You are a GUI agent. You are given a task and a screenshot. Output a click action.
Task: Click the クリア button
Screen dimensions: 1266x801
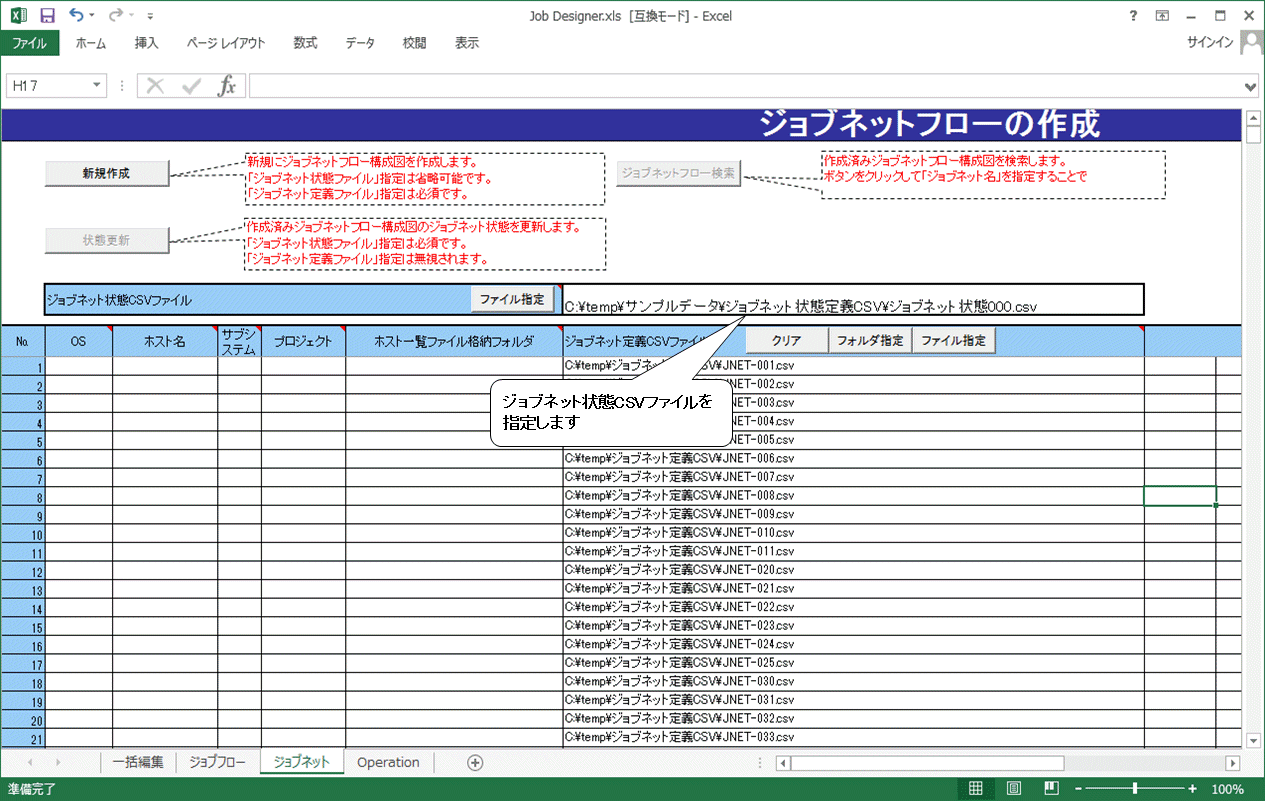[786, 341]
